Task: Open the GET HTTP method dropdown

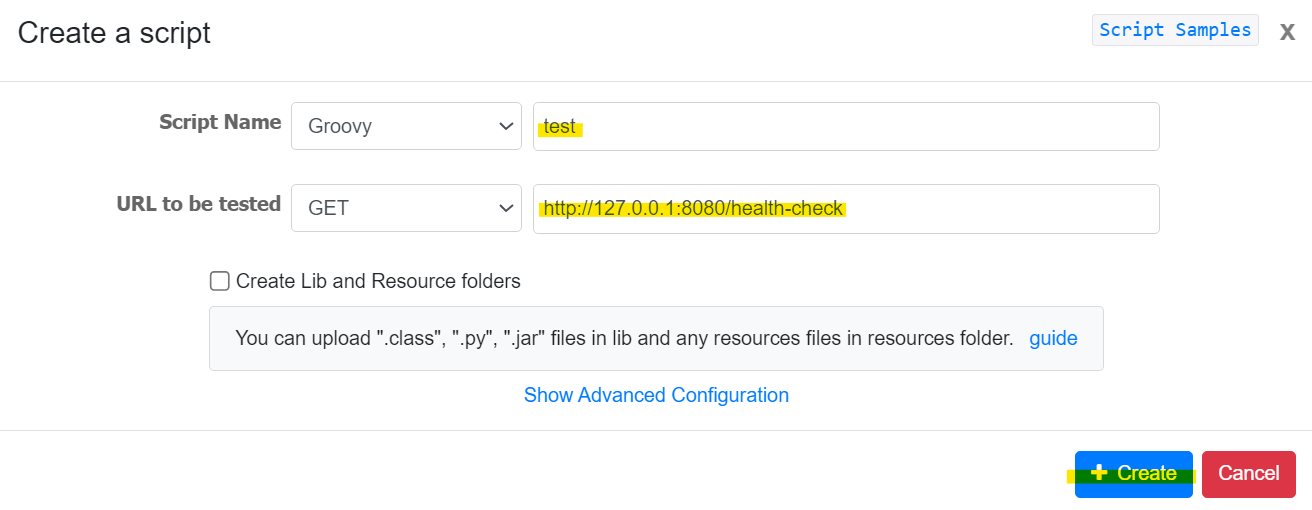Action: coord(406,208)
